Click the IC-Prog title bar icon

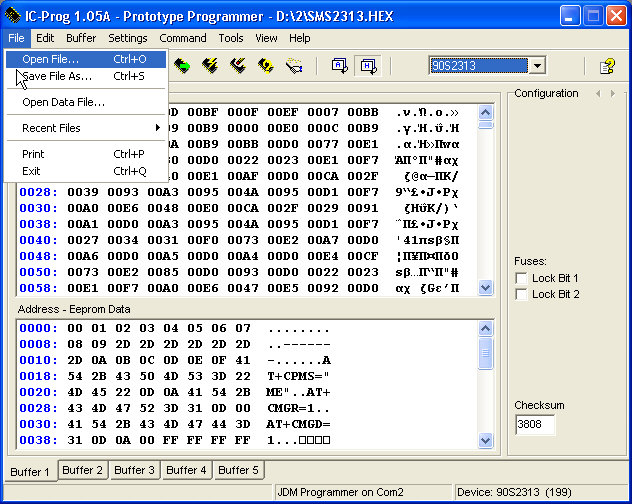[x=12, y=16]
